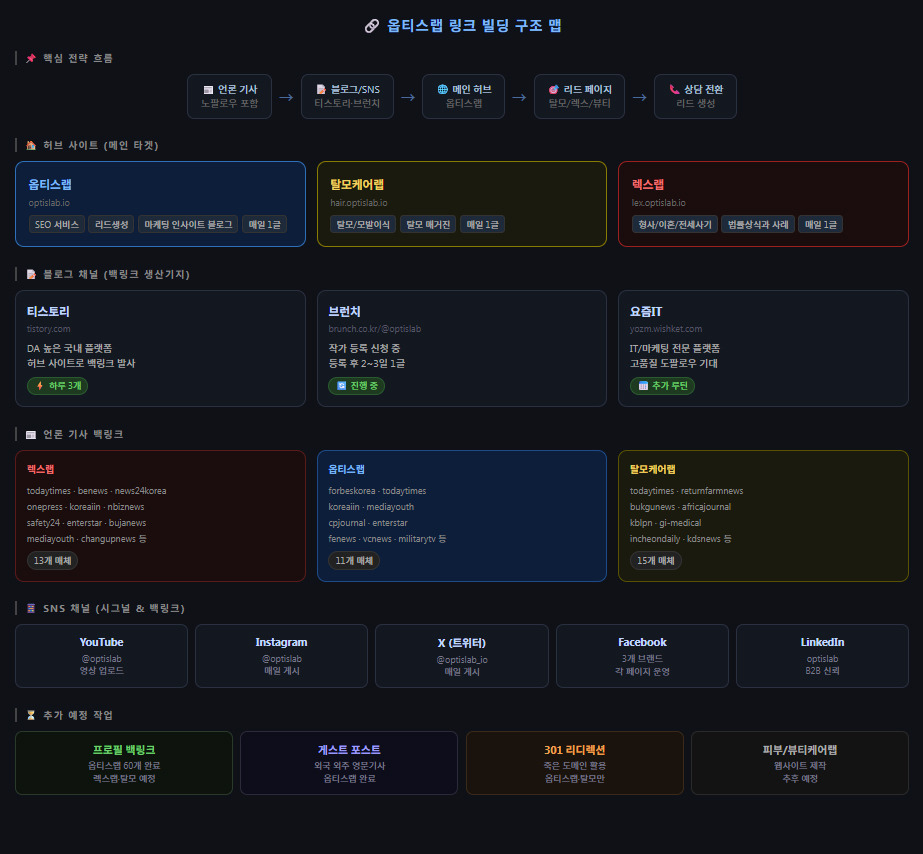Open the brunch.co.kr/@optislab link

coord(374,329)
